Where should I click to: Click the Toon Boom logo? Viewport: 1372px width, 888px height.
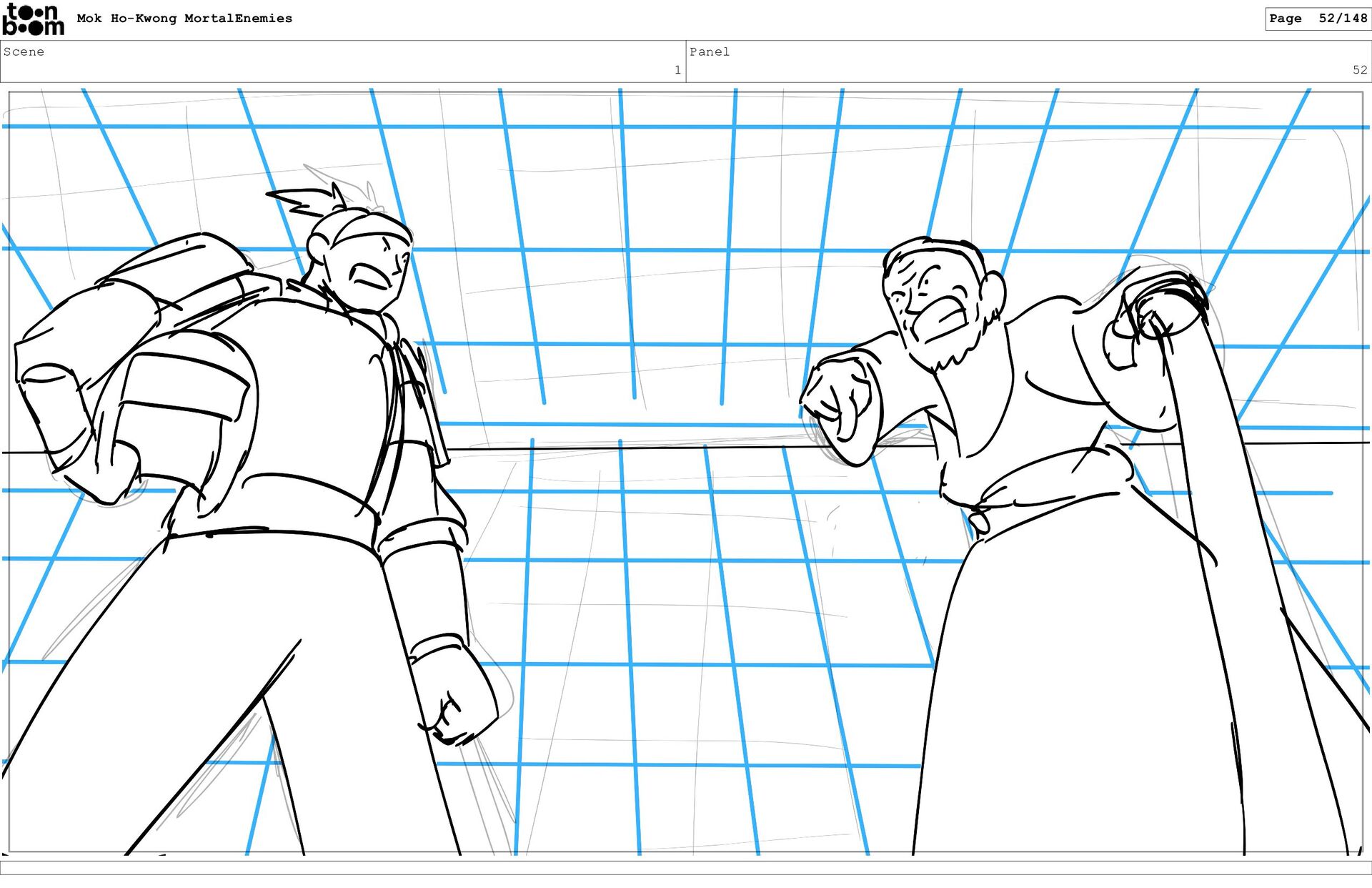(x=33, y=19)
